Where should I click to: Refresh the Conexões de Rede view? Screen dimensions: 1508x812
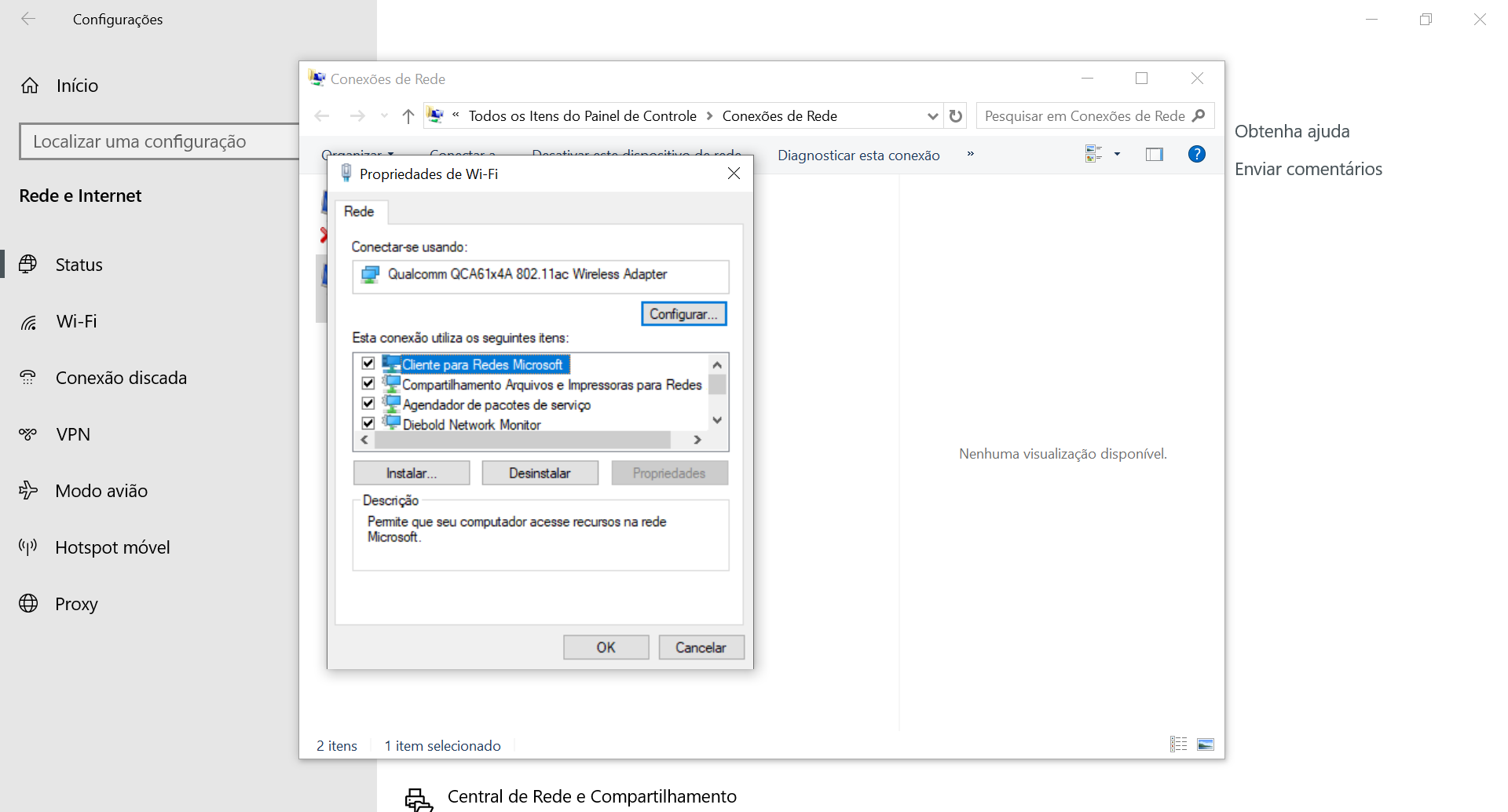pos(956,116)
